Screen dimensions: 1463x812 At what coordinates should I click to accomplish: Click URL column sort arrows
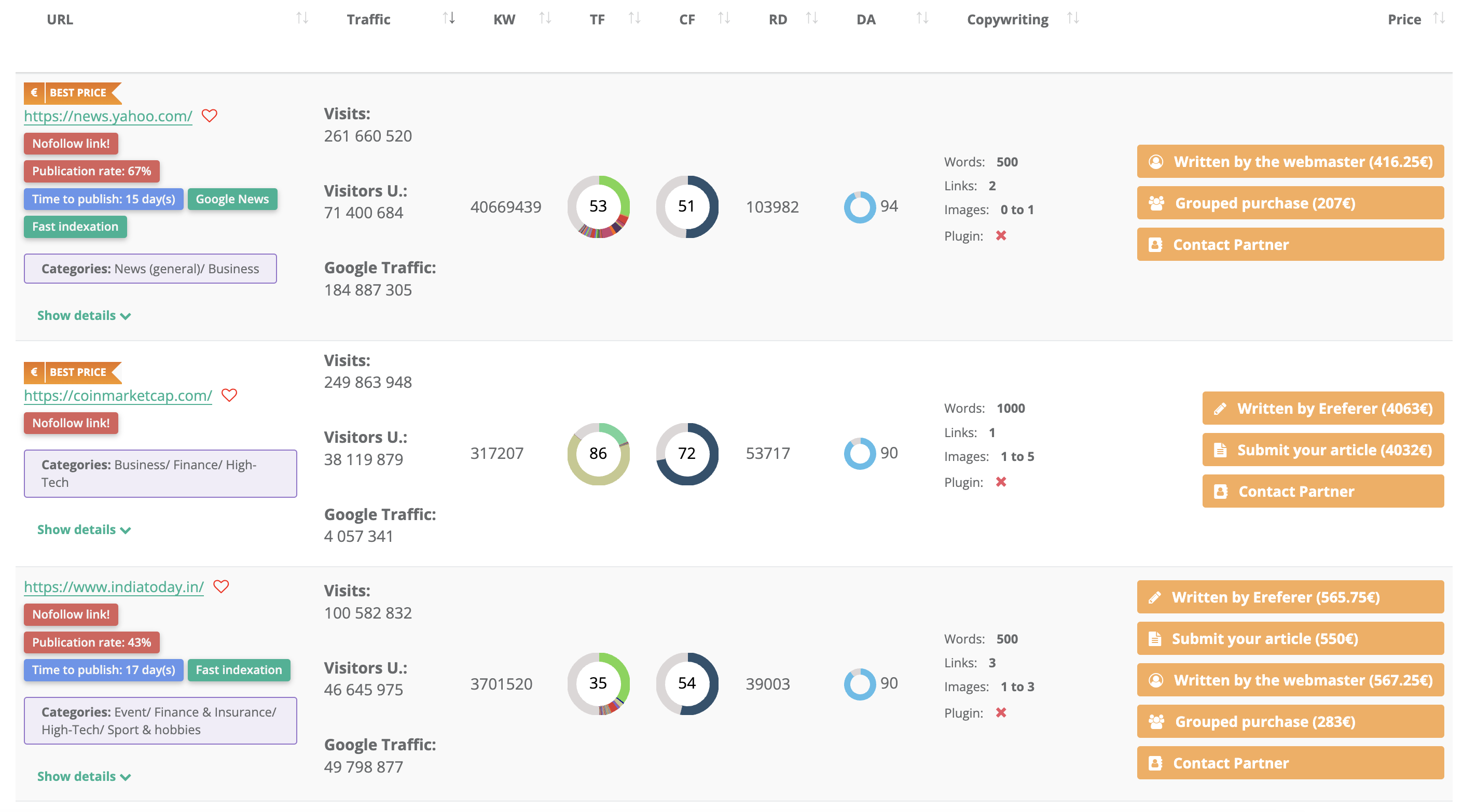(302, 18)
